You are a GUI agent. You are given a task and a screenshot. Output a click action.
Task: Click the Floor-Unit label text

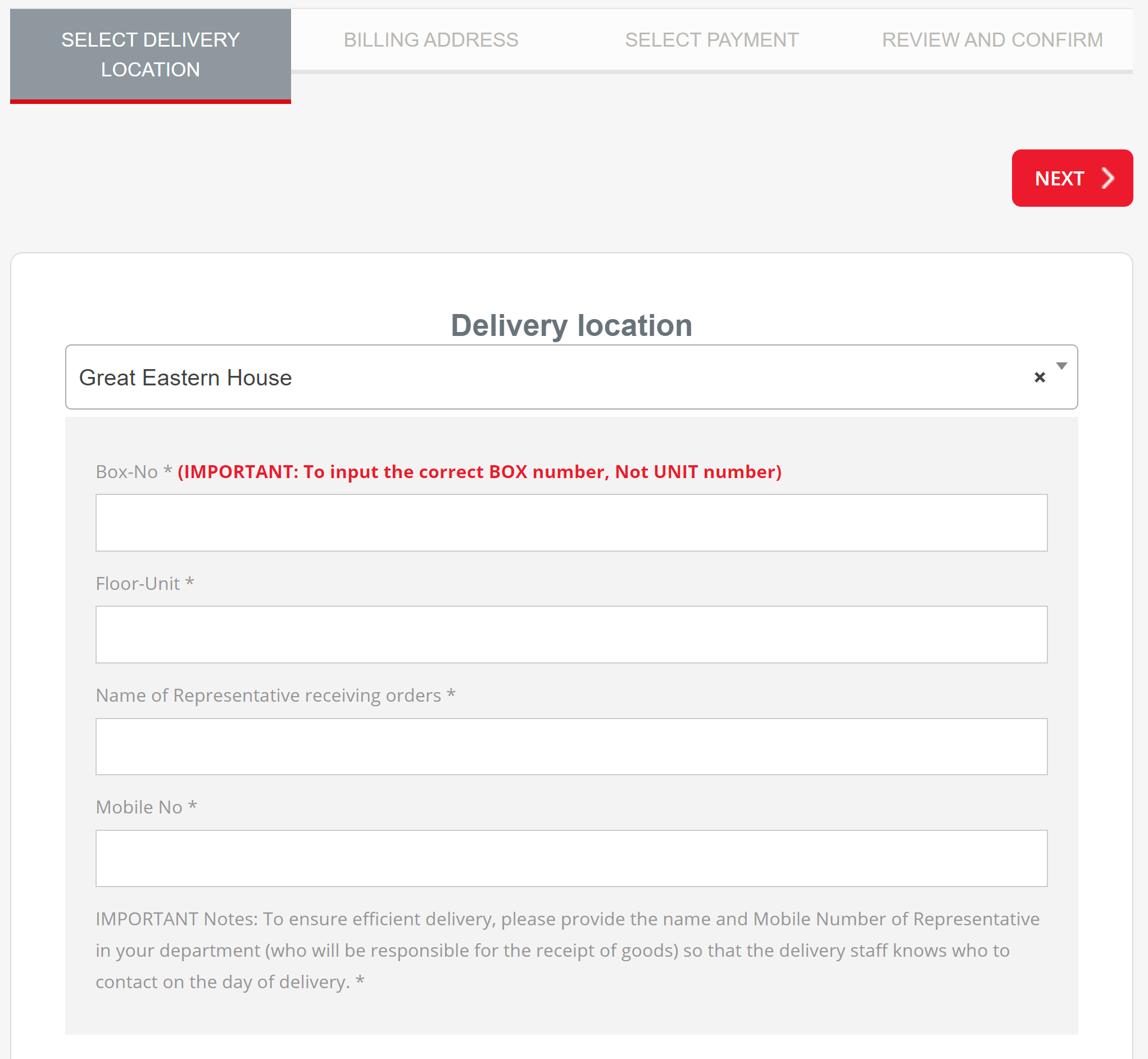pos(138,583)
